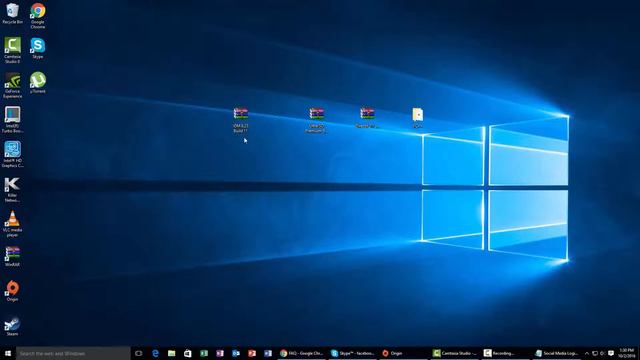Launch uTorrent from the desktop
Viewport: 640px width, 360px height.
tap(38, 82)
